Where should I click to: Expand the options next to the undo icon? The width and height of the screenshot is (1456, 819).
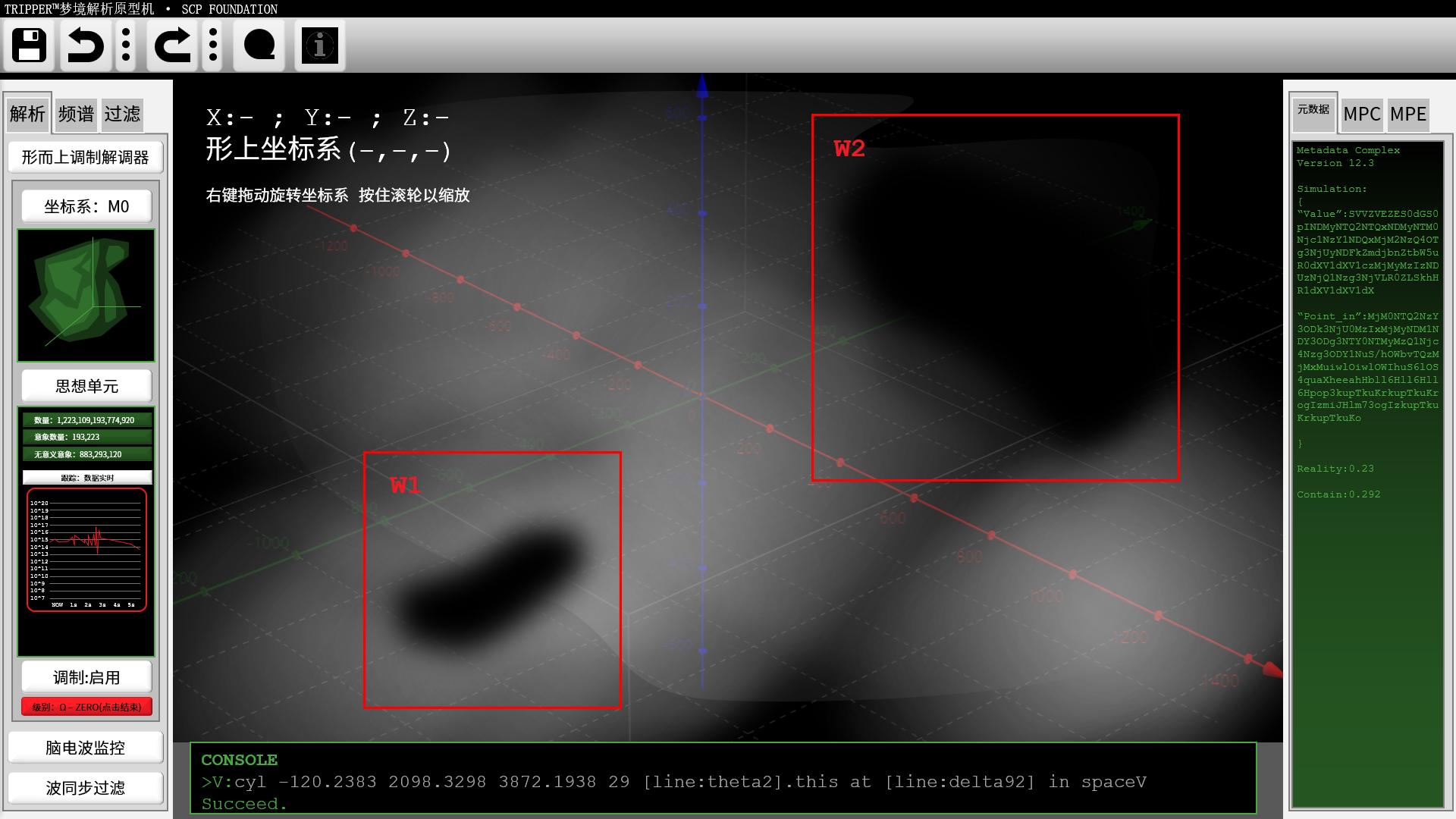tap(127, 46)
